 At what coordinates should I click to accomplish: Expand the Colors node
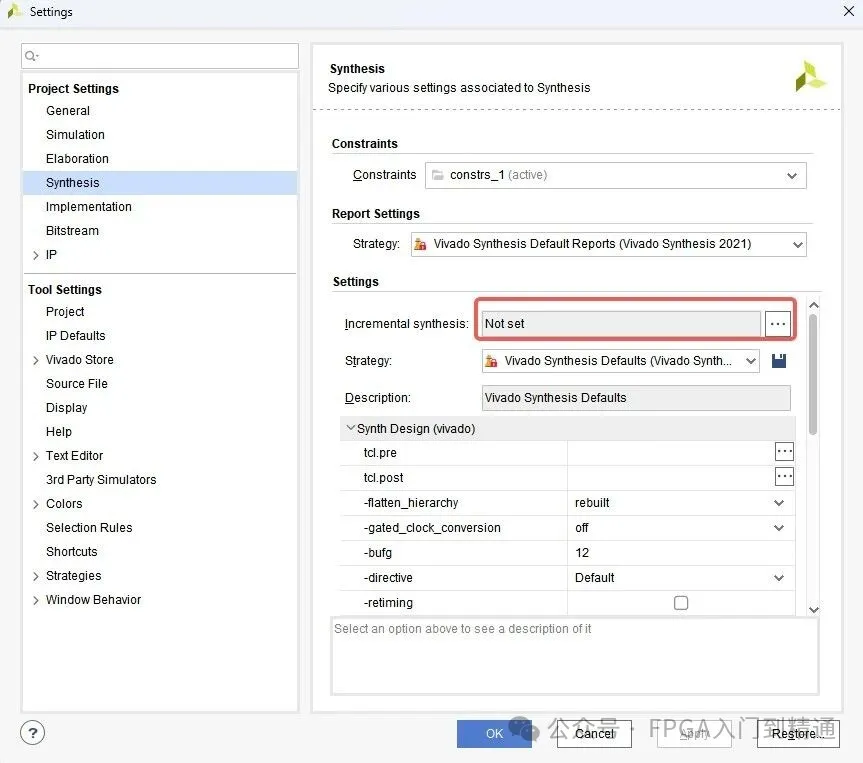(x=36, y=504)
